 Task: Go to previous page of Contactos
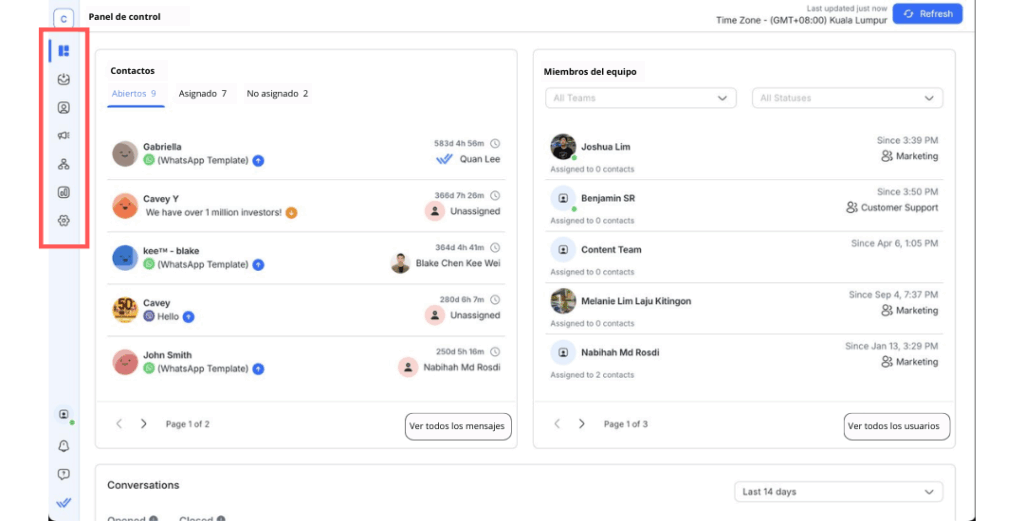click(119, 424)
